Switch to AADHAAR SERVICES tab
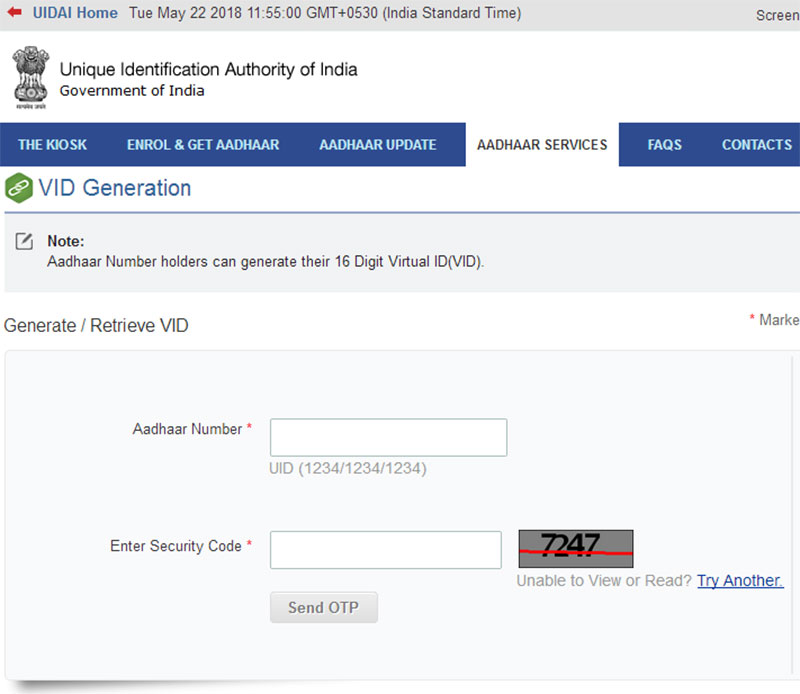The width and height of the screenshot is (800, 694). [542, 144]
